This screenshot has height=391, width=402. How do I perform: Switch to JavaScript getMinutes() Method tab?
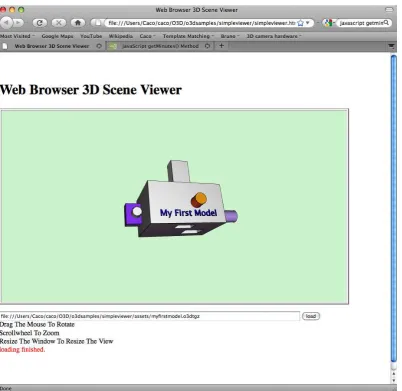coord(161,46)
